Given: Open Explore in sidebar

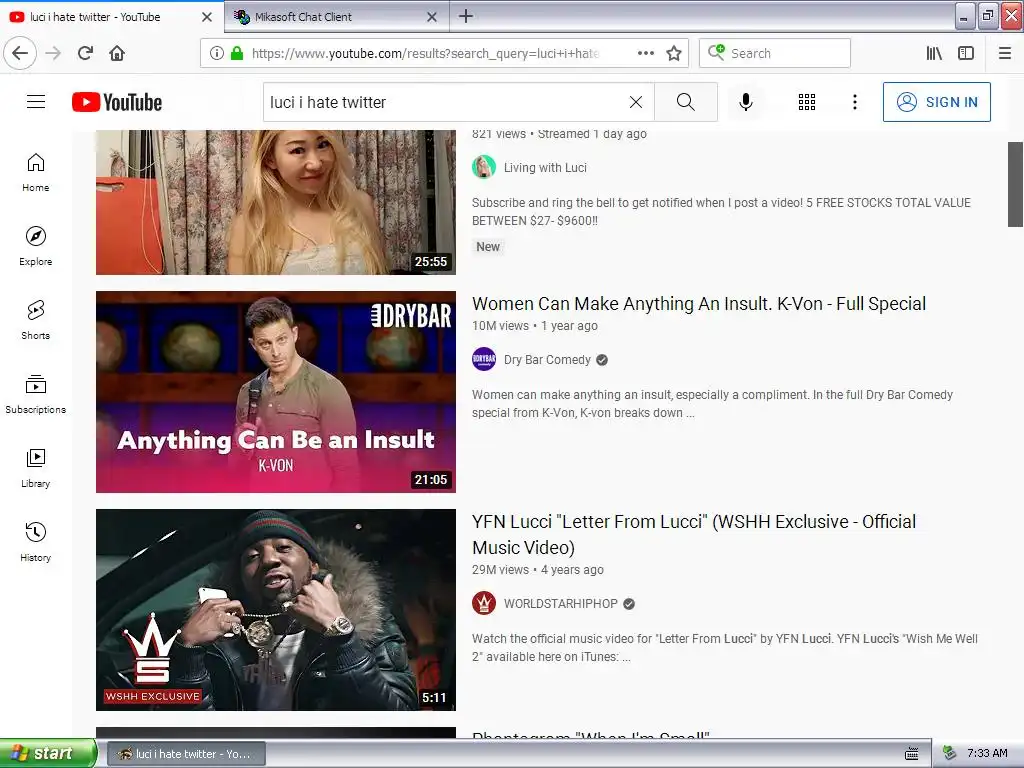Looking at the screenshot, I should [36, 246].
